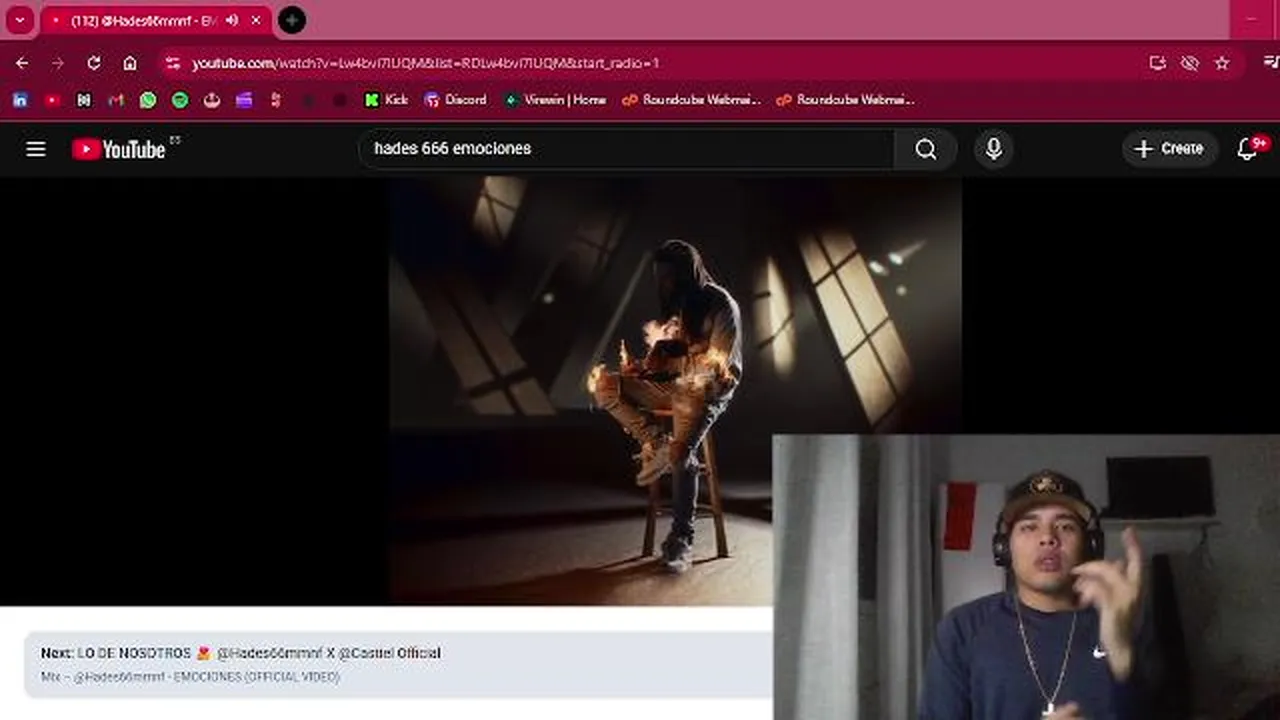1280x720 pixels.
Task: Click the search box with 'hades 666 emociones'
Action: tap(626, 148)
